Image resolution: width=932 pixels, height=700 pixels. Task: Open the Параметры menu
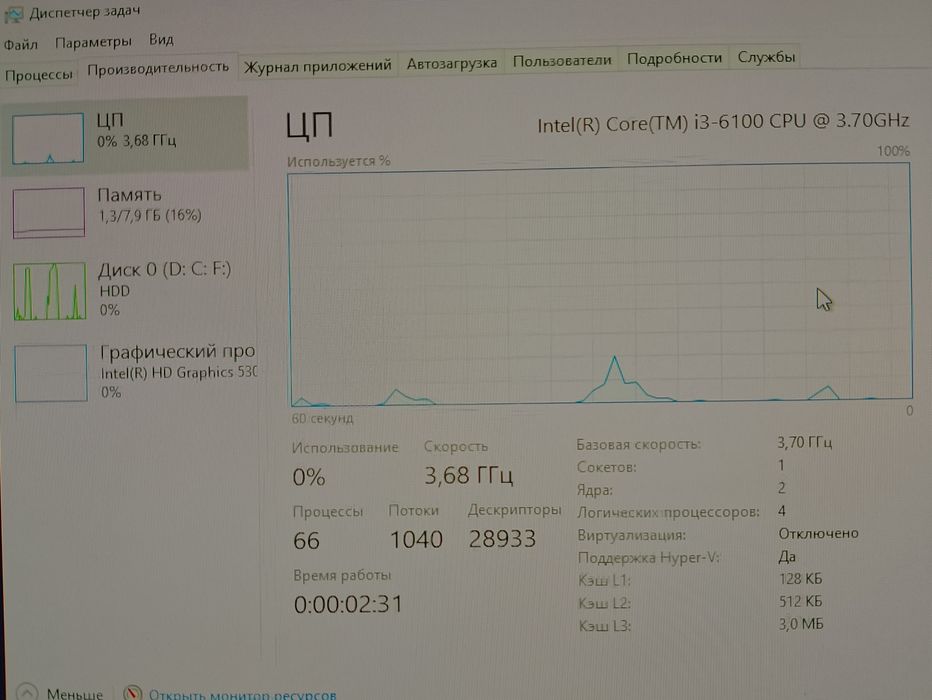(93, 42)
